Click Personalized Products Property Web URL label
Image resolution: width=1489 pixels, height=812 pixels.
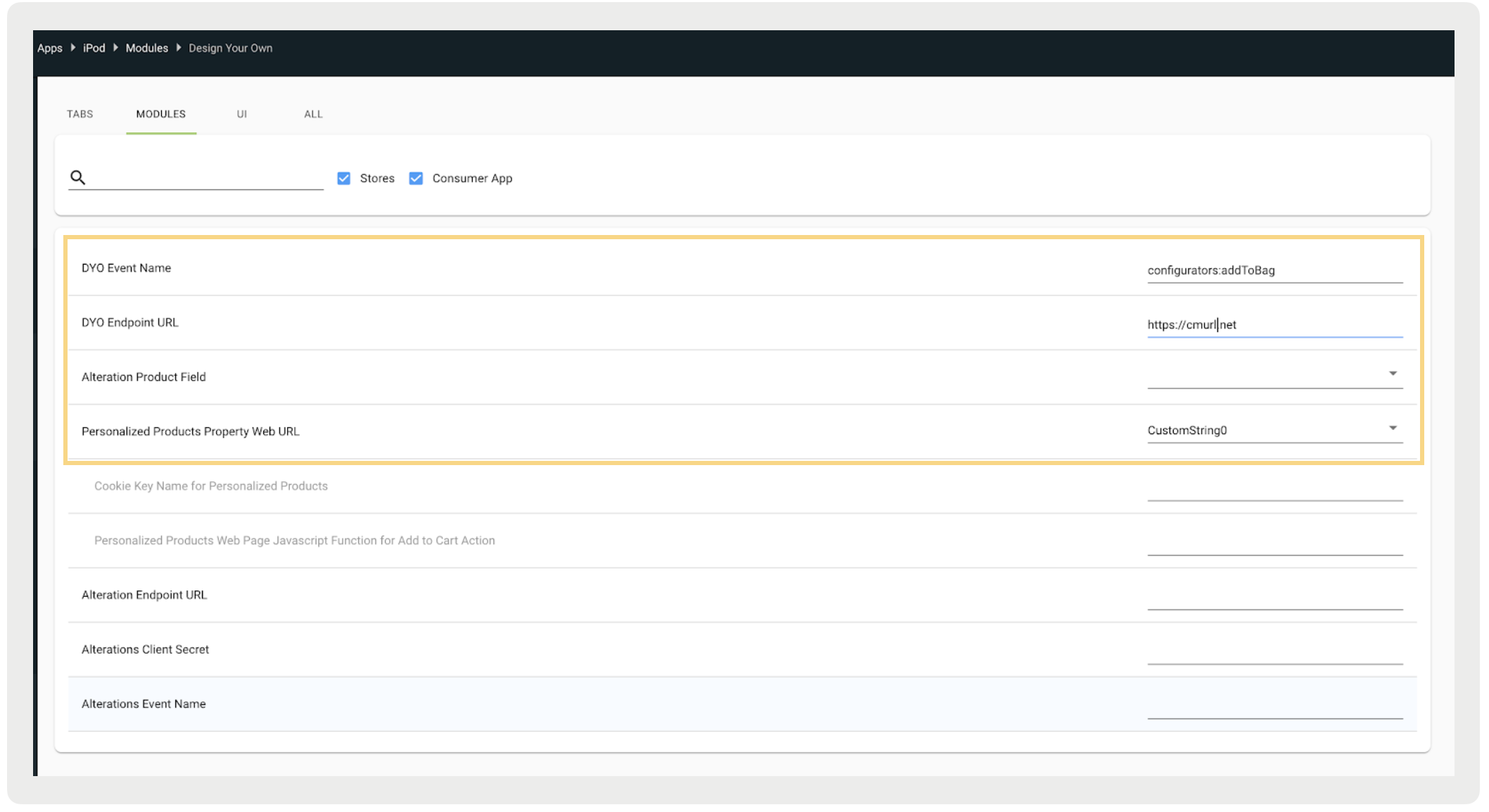click(191, 431)
